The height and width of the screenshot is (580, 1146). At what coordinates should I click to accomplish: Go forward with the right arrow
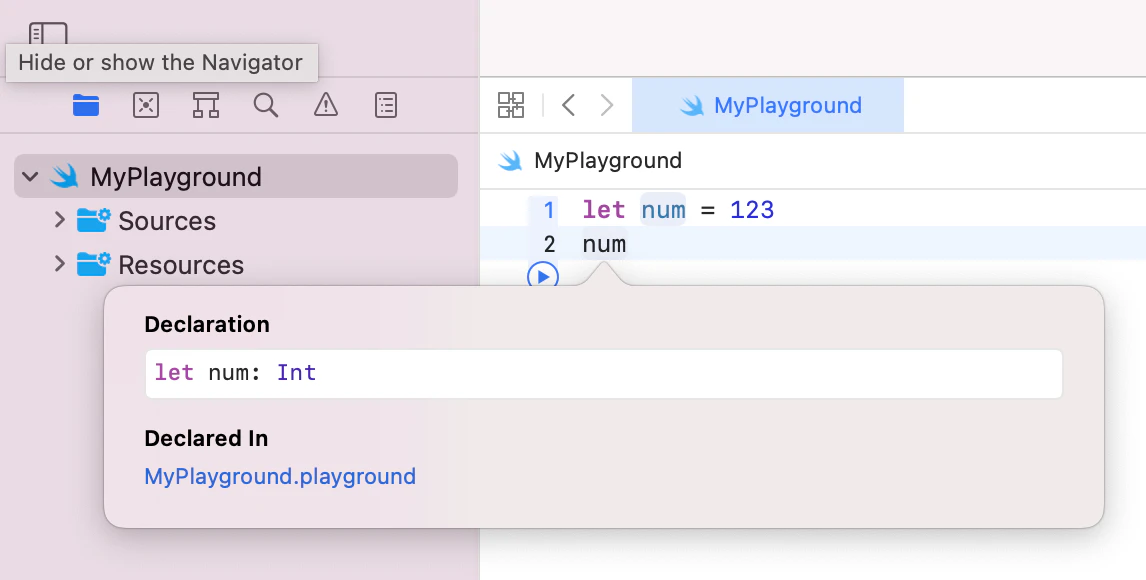point(607,105)
